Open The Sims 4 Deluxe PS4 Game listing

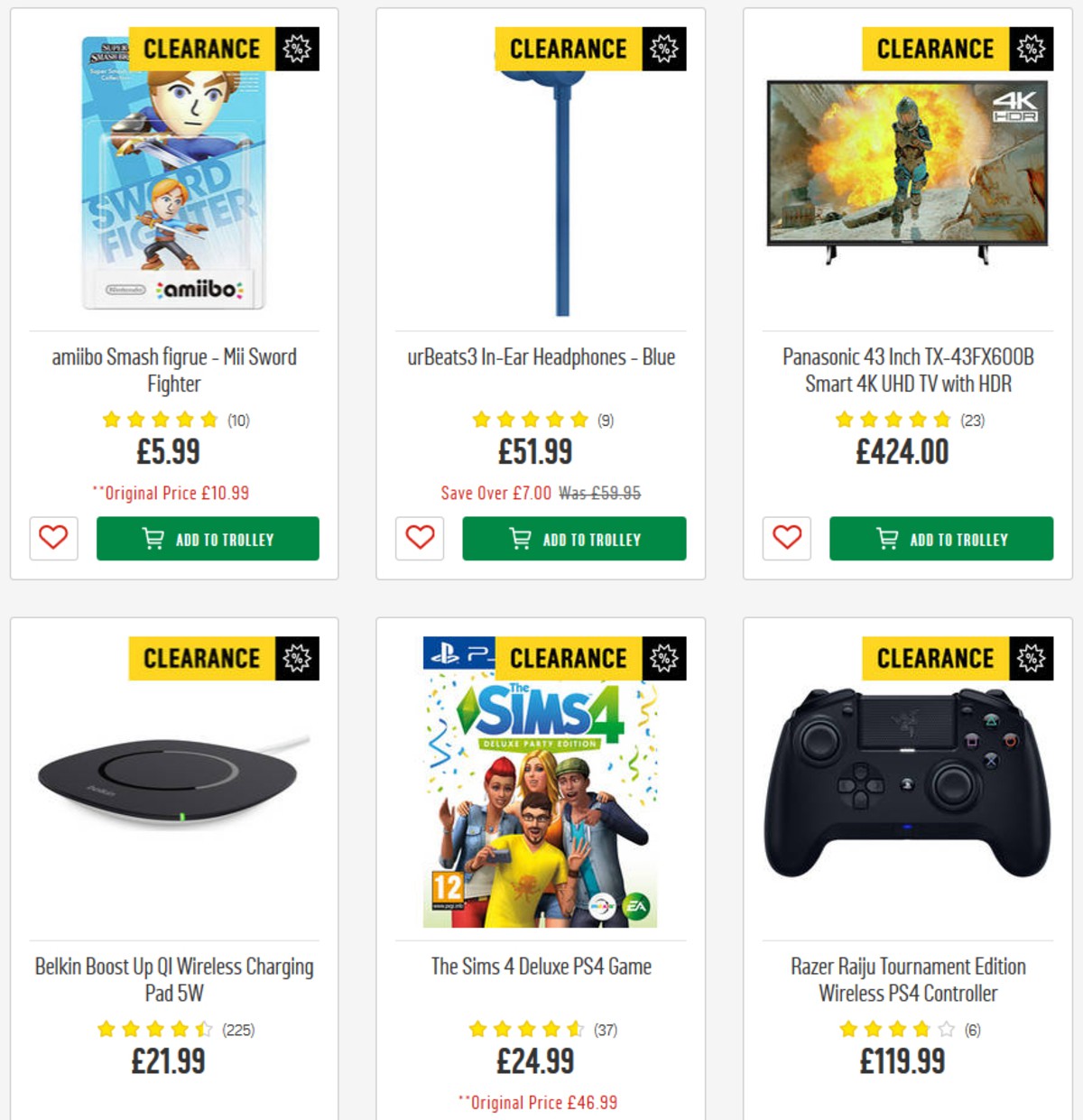tap(540, 967)
